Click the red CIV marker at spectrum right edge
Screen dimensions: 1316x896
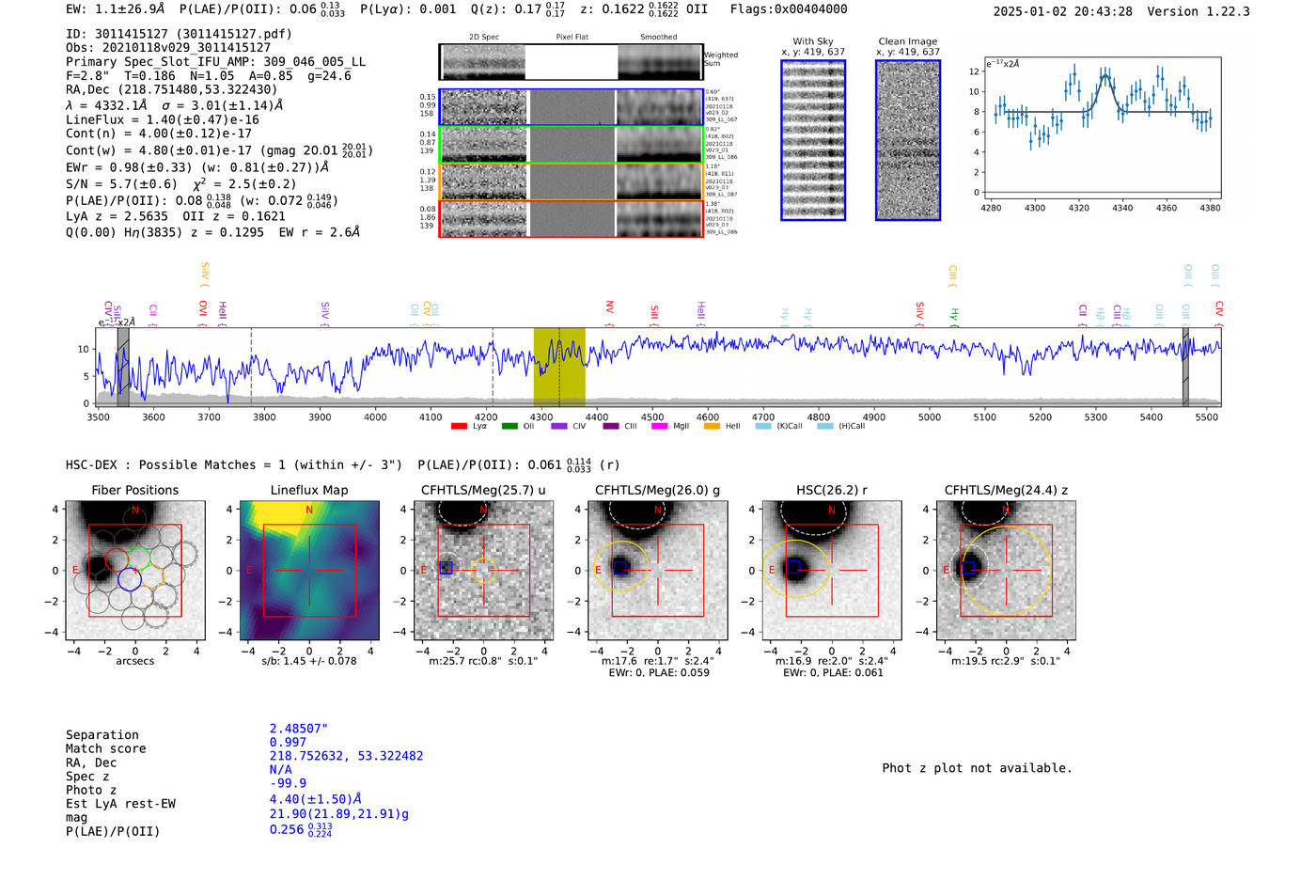1219,312
